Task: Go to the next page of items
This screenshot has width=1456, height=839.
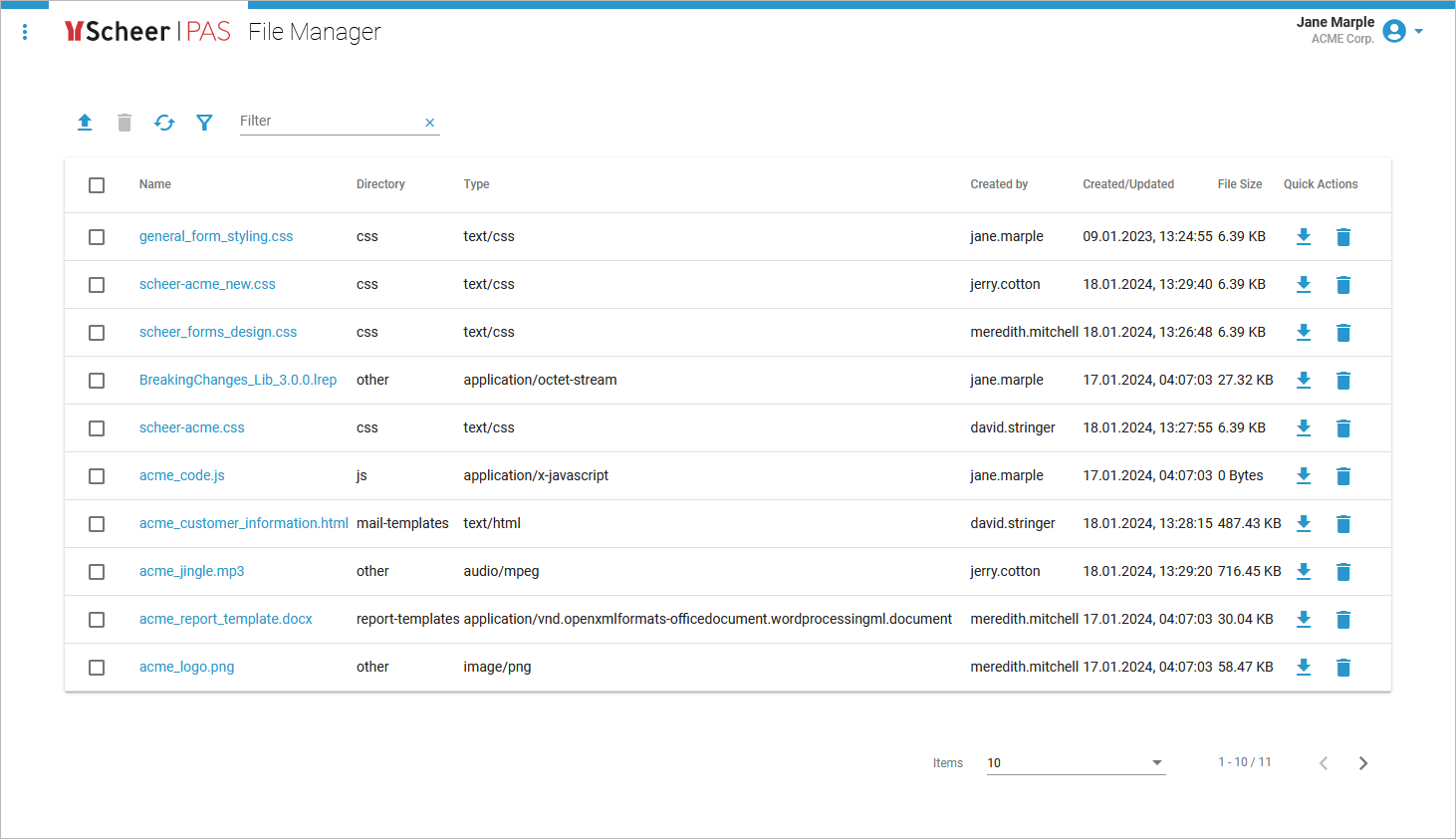Action: [1363, 762]
